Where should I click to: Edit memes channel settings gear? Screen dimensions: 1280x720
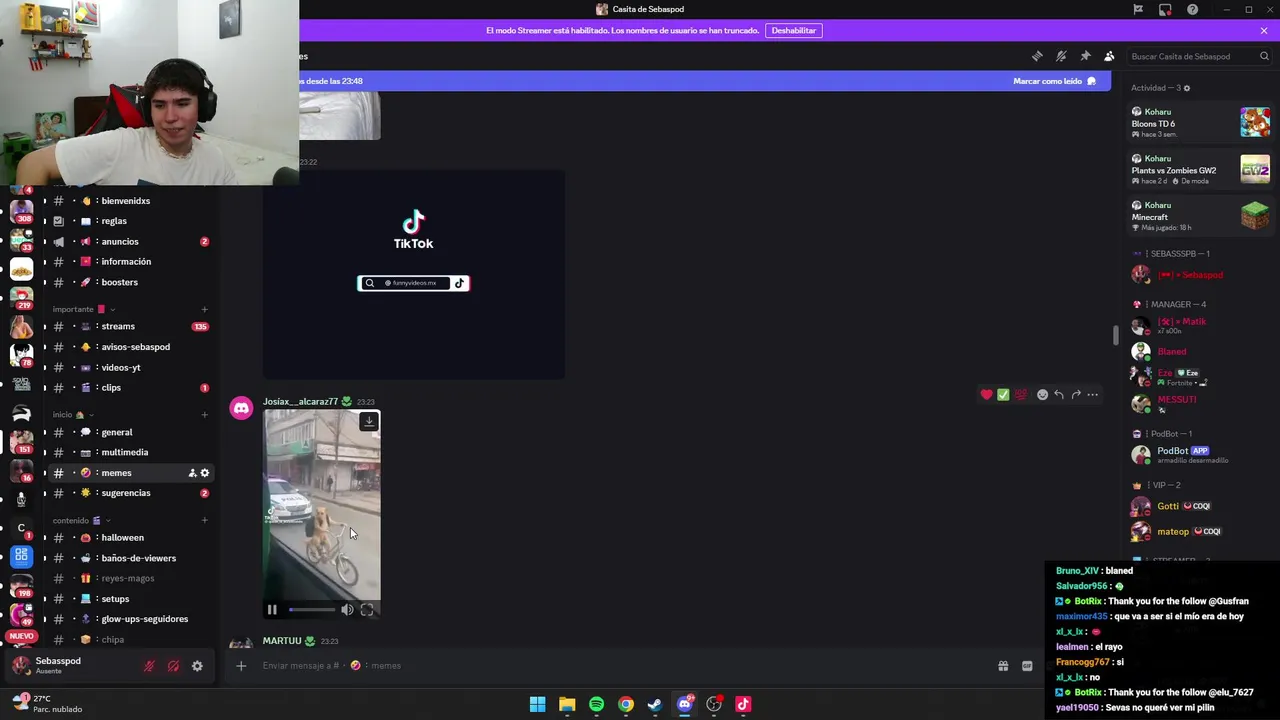[x=205, y=473]
